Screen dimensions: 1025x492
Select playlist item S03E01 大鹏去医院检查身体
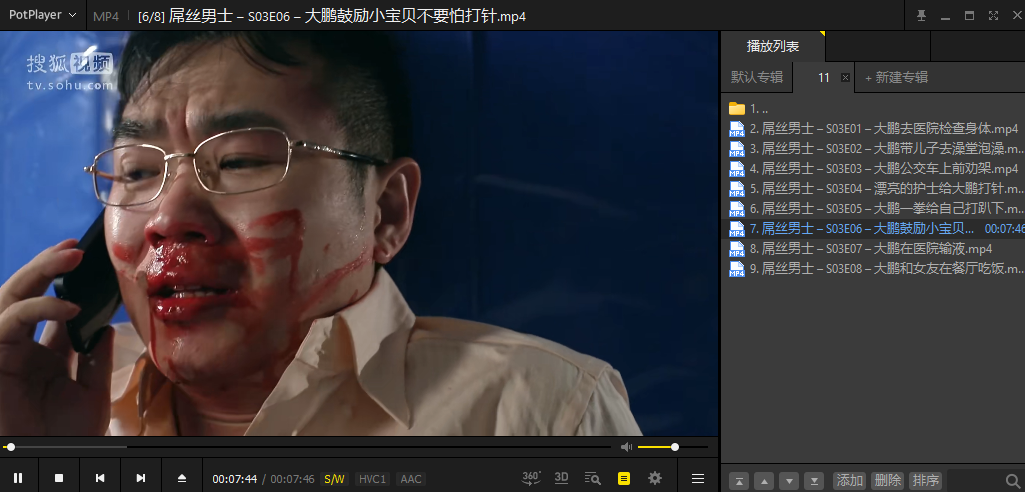874,129
